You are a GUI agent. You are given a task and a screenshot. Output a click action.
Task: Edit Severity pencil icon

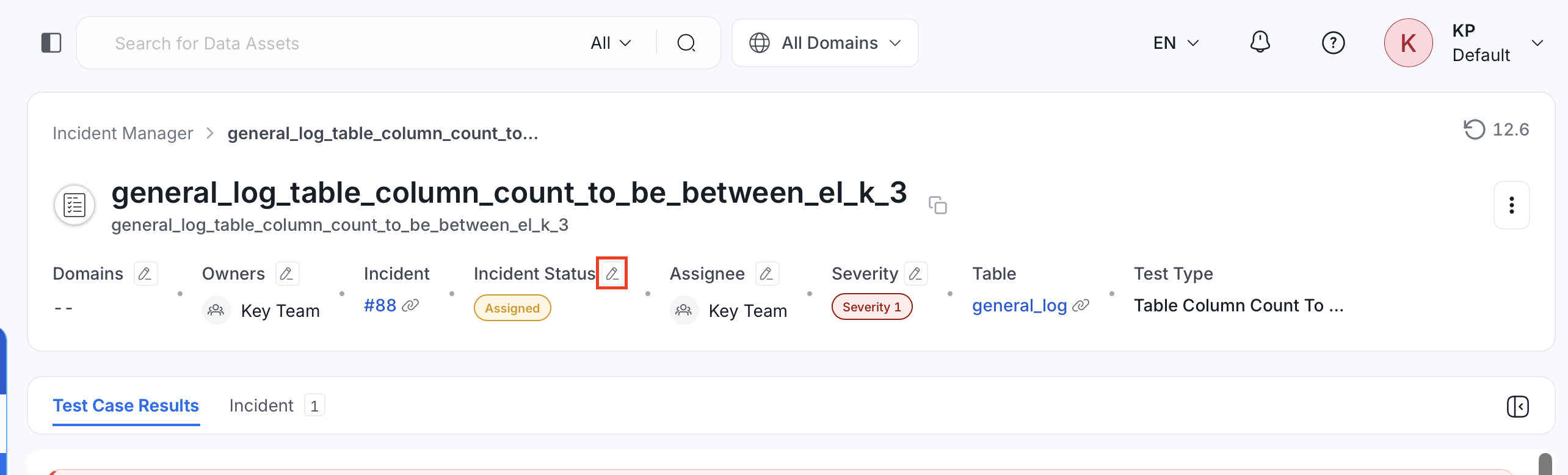coord(916,274)
